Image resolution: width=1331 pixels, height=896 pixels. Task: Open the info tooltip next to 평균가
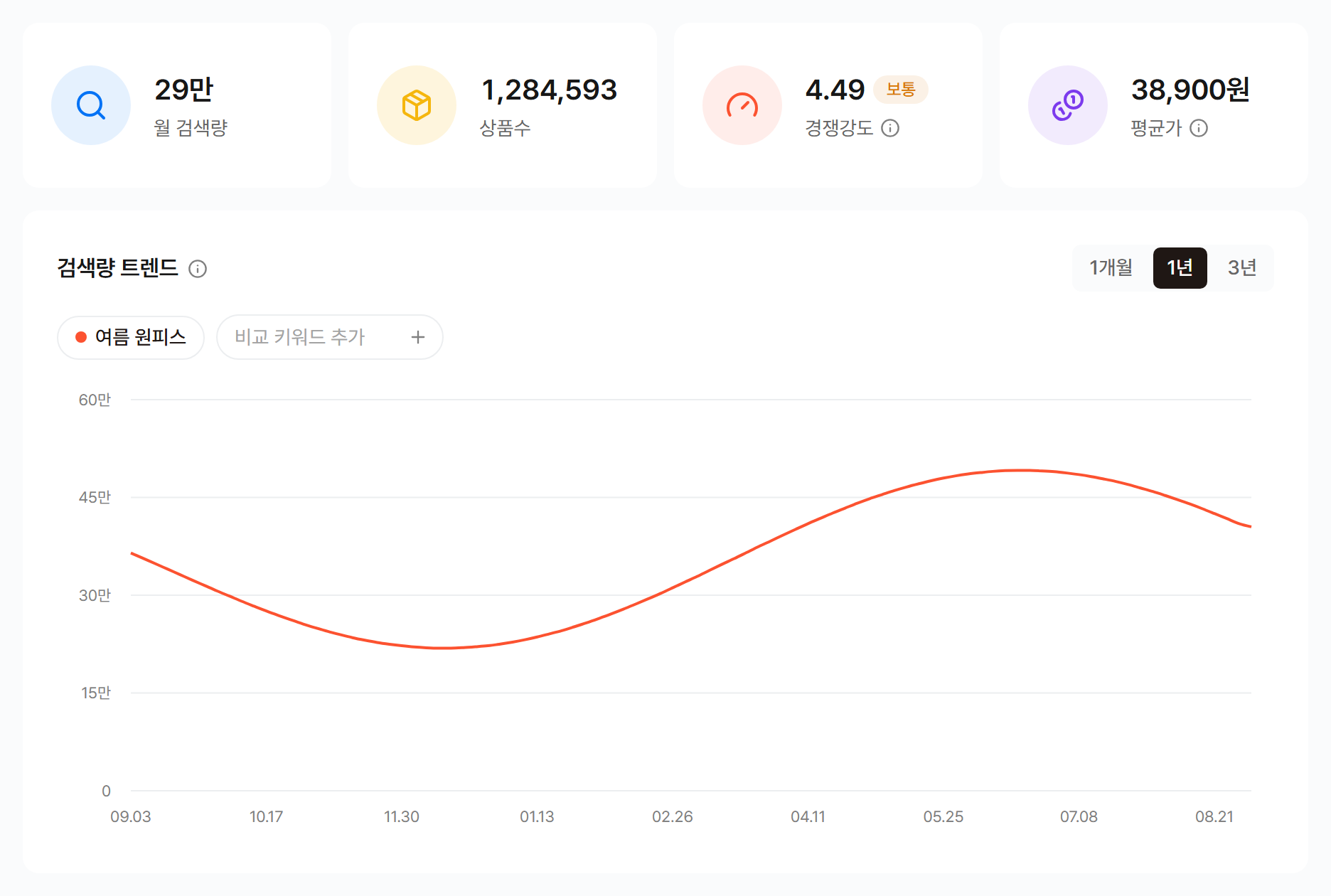coord(1199,128)
